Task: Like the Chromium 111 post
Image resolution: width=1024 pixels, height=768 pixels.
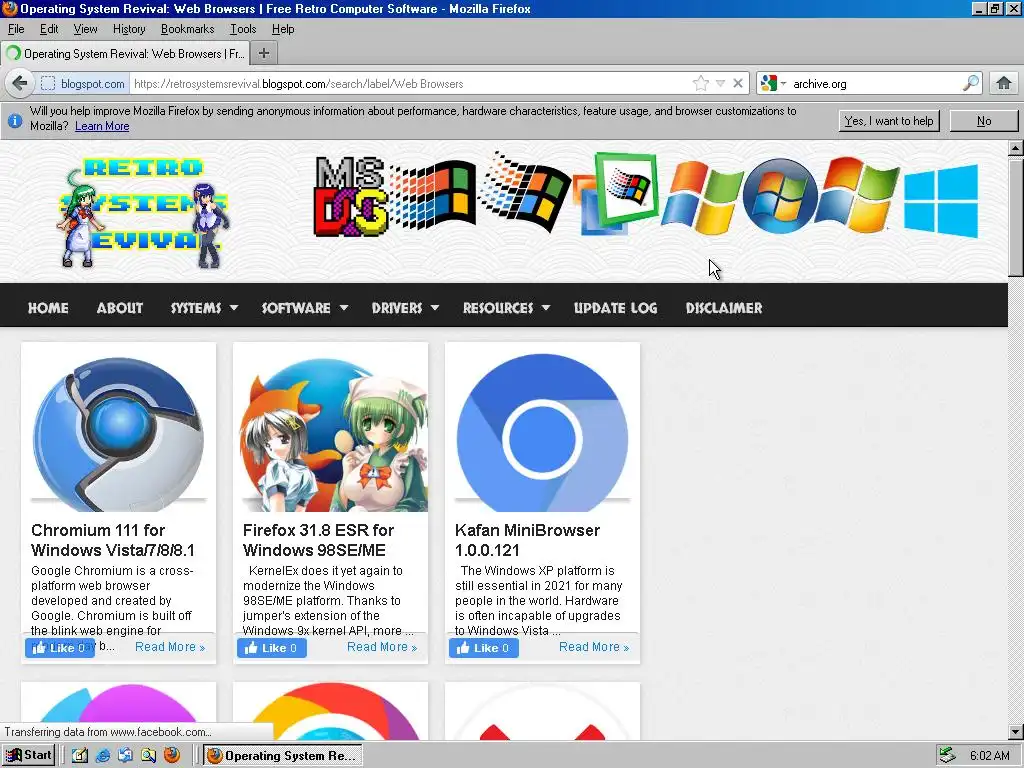Action: [59, 648]
